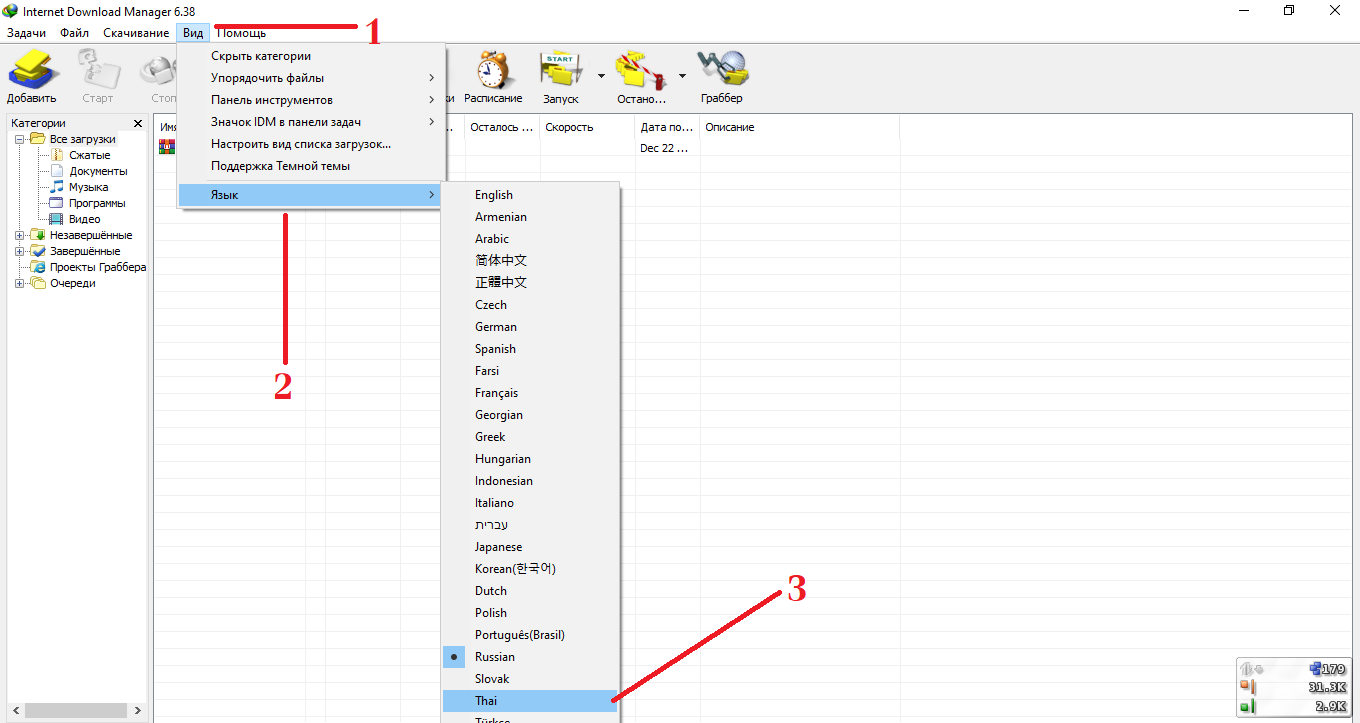Expand the Завершённые tree node
Image resolution: width=1360 pixels, height=723 pixels.
click(x=20, y=251)
